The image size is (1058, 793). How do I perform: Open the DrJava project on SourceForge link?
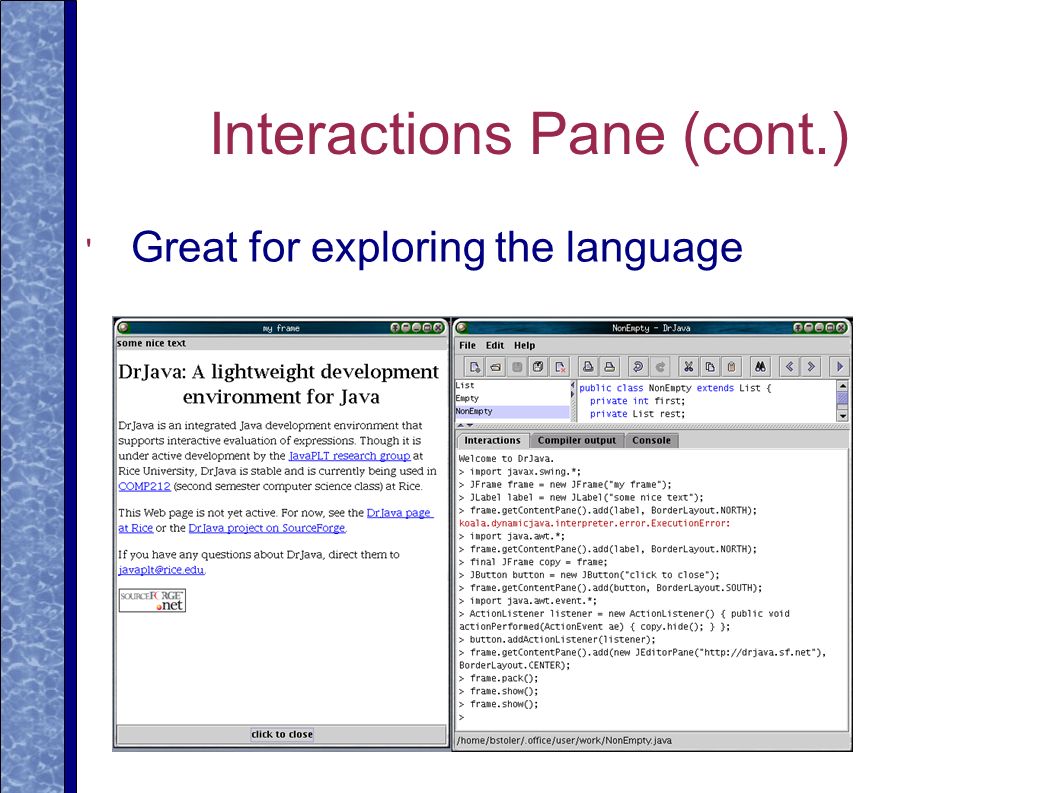[267, 528]
